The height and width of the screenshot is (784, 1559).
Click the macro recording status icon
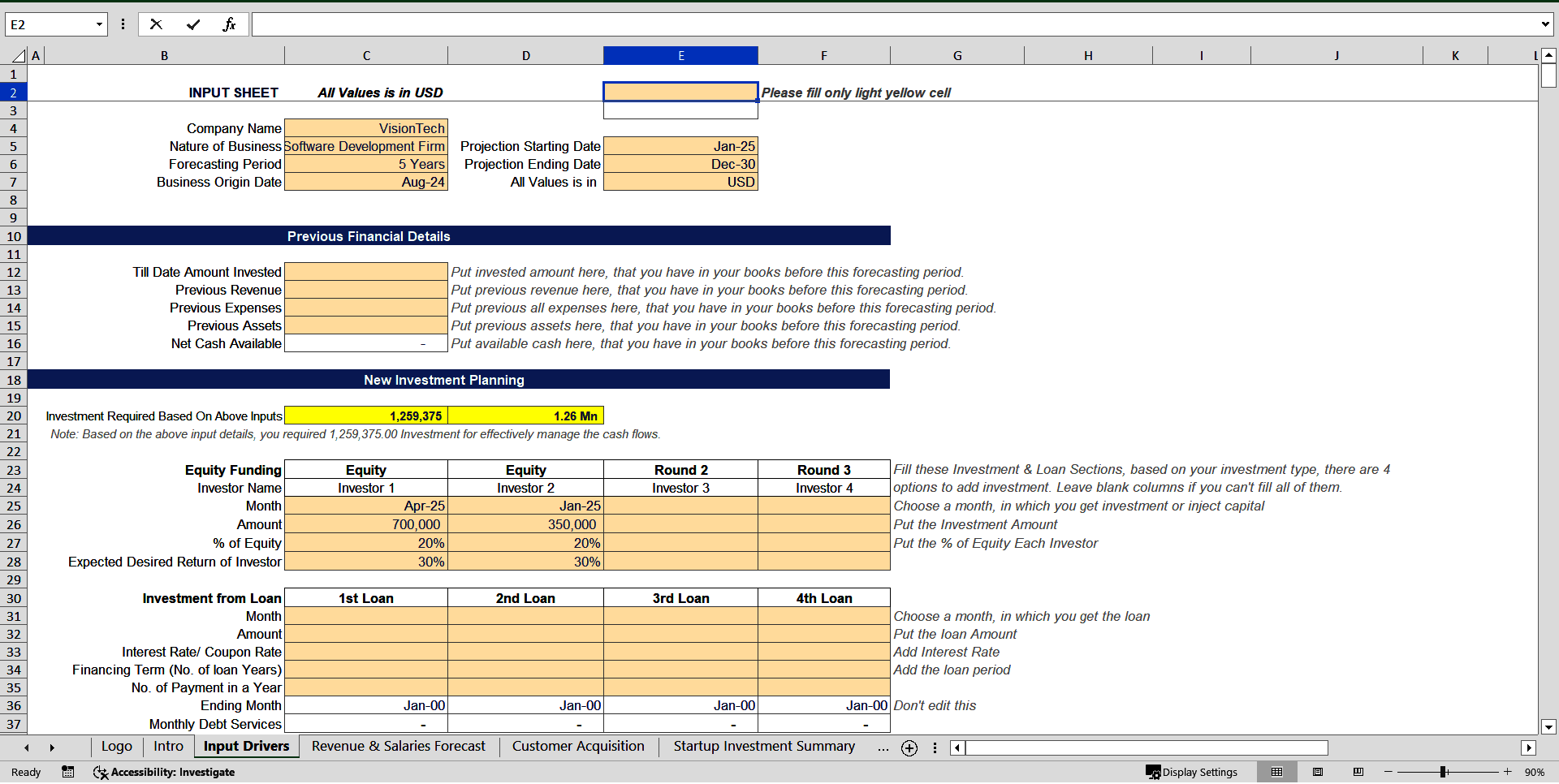(68, 772)
